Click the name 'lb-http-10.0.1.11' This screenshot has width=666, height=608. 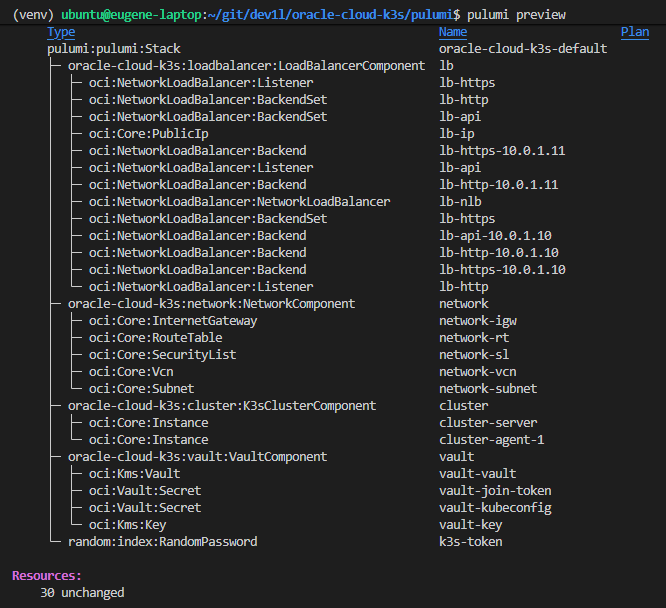[499, 185]
